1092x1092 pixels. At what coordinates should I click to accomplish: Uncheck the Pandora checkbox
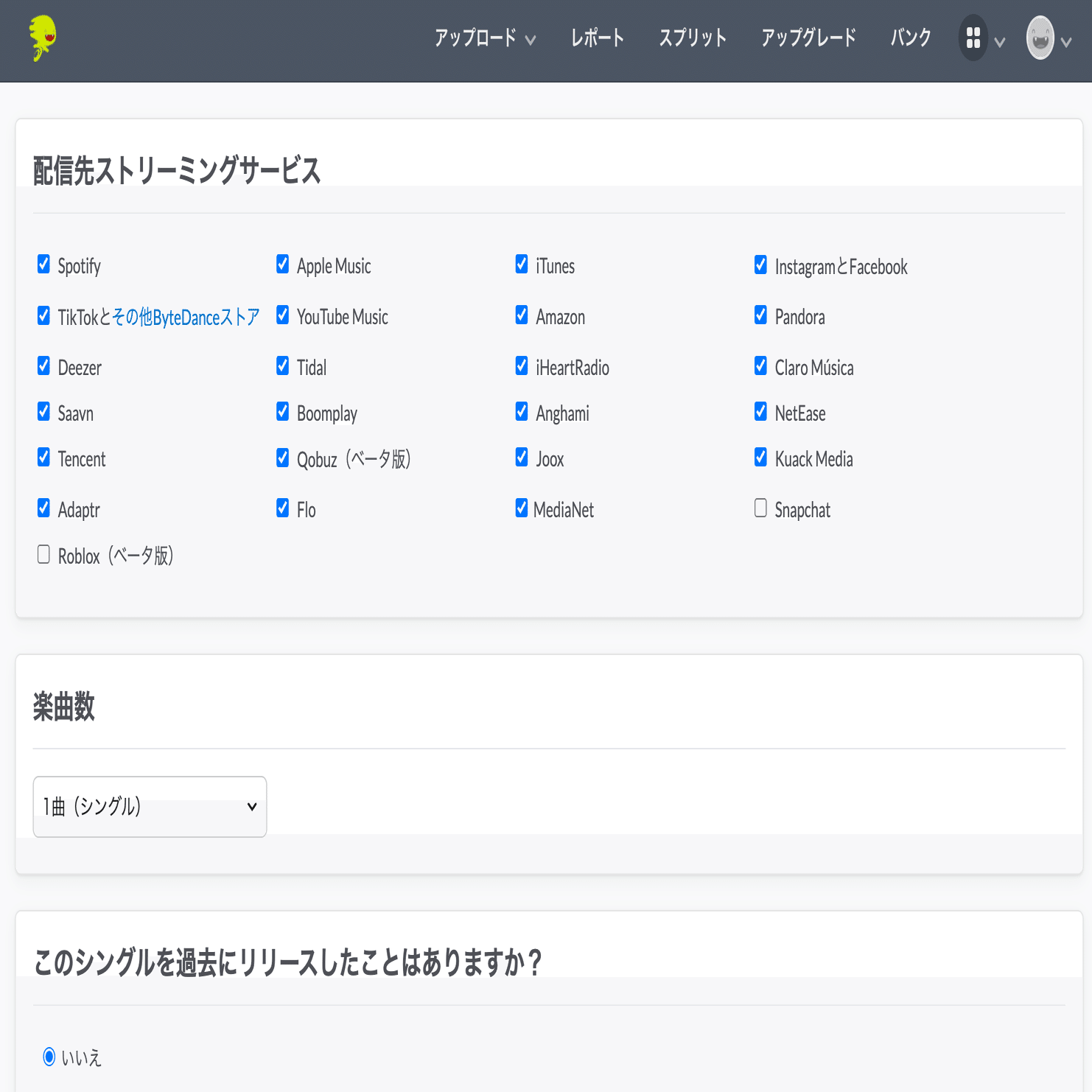pyautogui.click(x=760, y=315)
